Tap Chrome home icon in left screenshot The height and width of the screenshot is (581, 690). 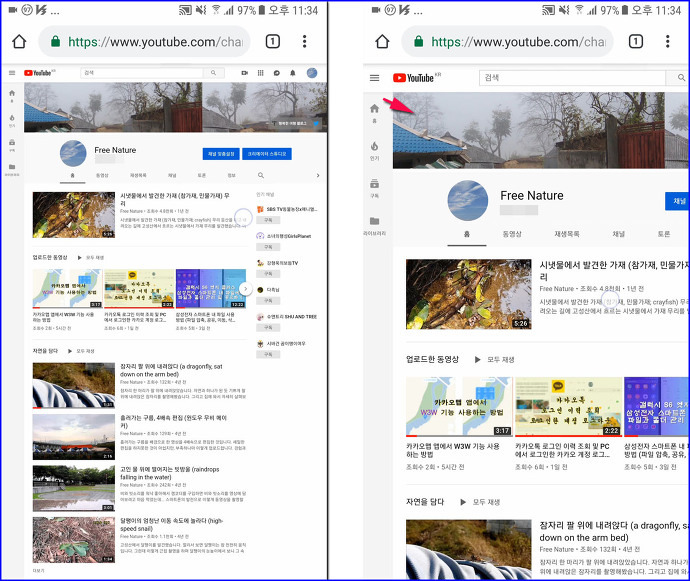point(19,41)
